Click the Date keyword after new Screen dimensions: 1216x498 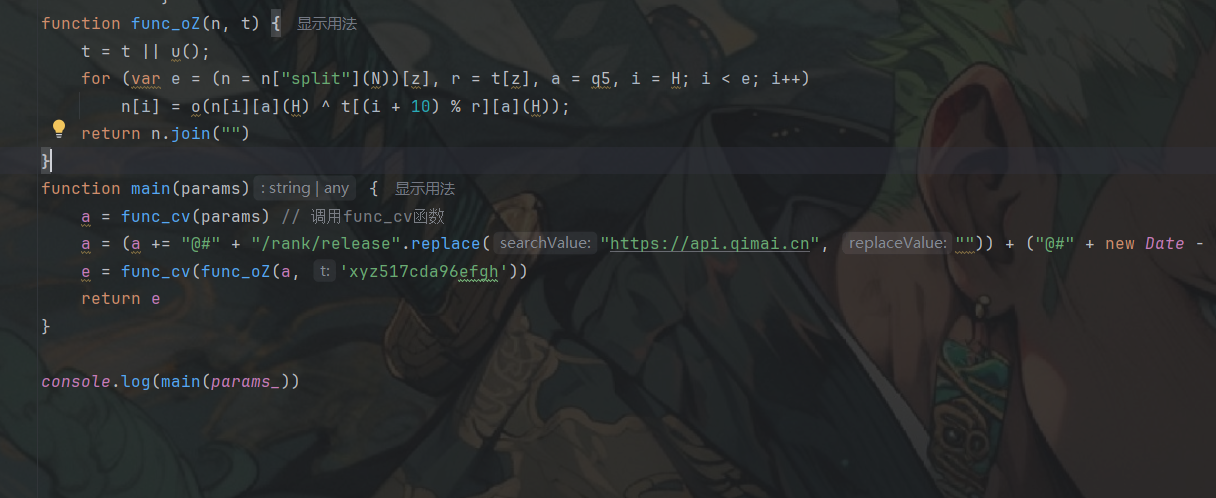coord(1165,243)
